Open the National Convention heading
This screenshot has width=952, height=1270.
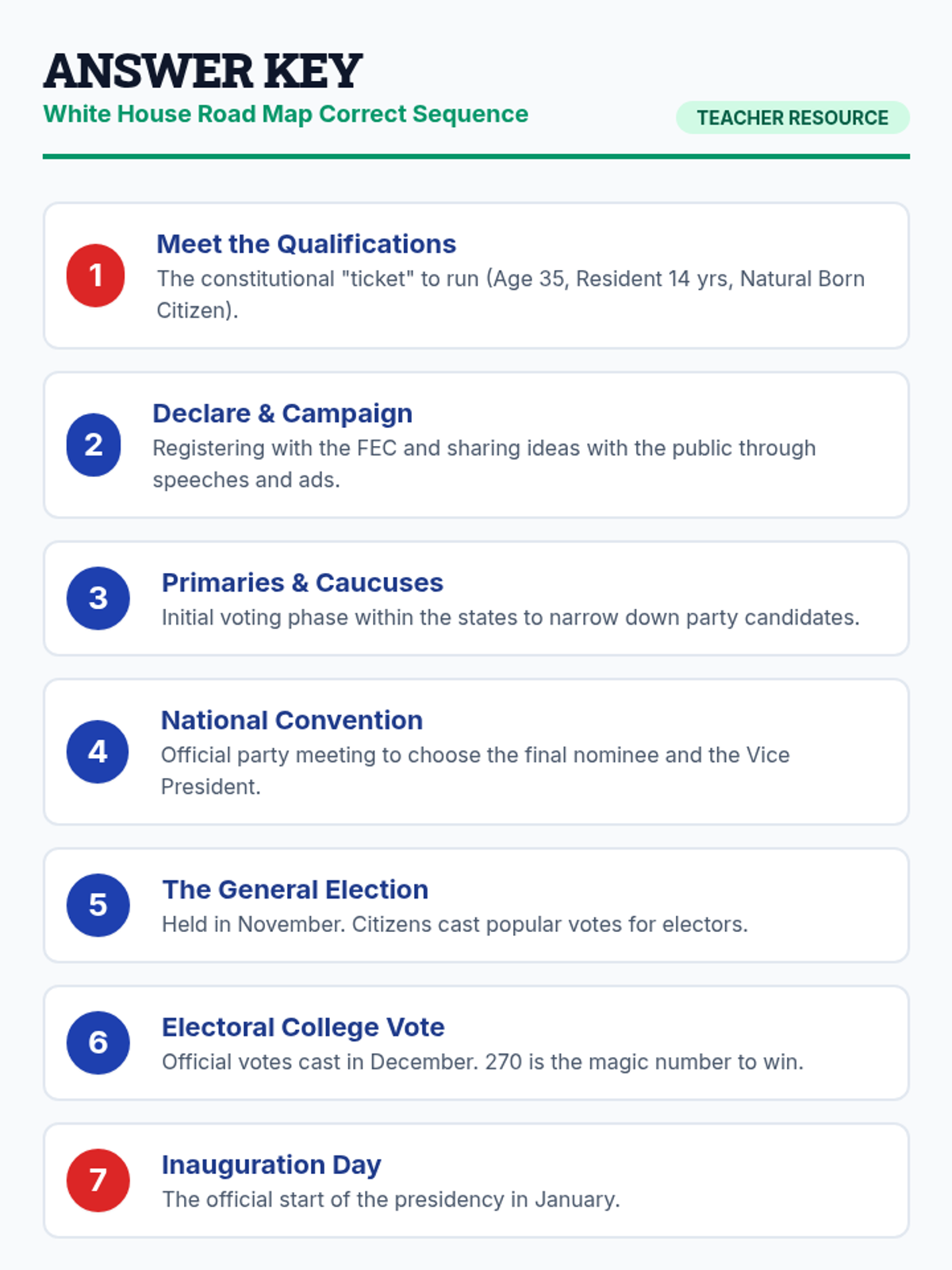(292, 720)
